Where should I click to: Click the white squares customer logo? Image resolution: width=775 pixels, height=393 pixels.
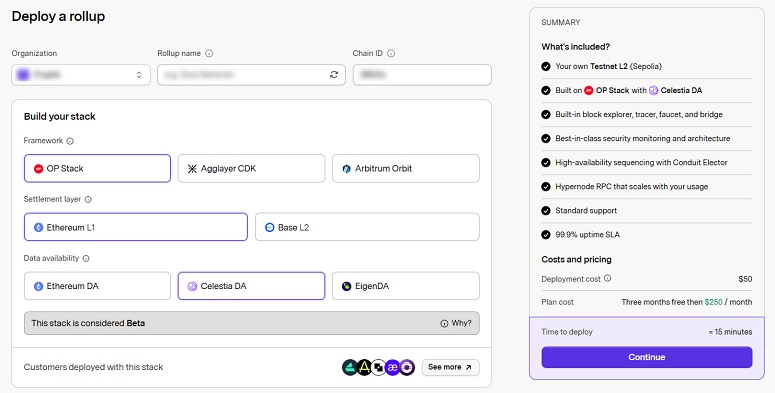coord(379,367)
